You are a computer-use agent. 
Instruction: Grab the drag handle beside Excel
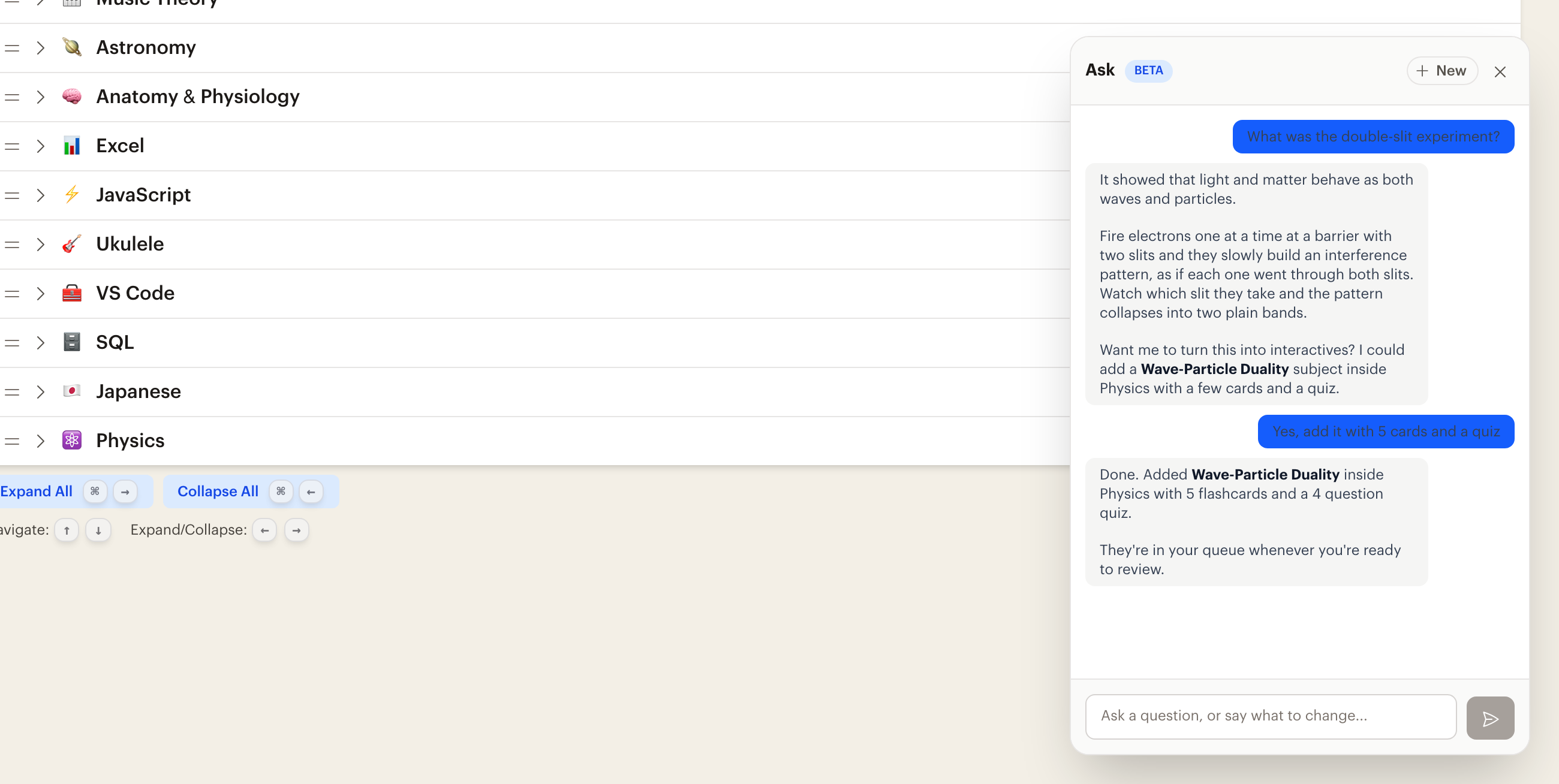[12, 146]
